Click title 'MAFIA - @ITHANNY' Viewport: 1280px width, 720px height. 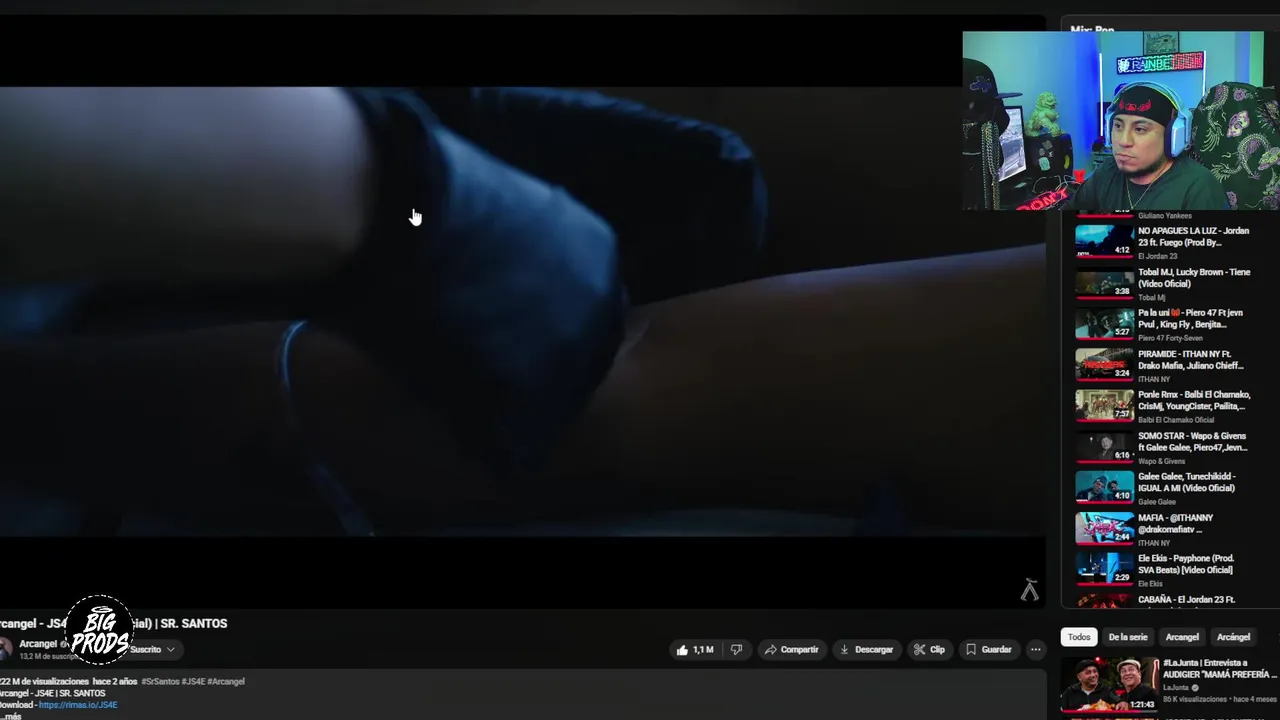tap(1176, 524)
